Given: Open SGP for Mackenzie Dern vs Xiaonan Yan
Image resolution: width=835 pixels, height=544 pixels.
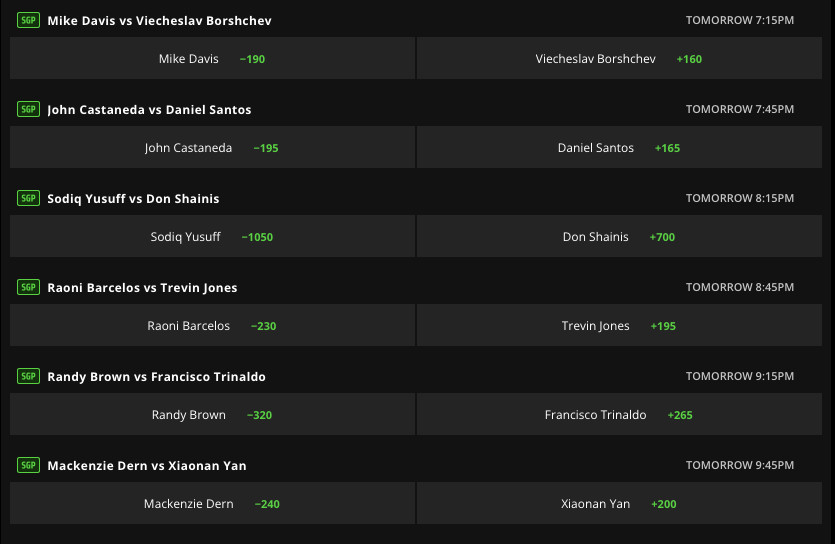Looking at the screenshot, I should coord(28,465).
